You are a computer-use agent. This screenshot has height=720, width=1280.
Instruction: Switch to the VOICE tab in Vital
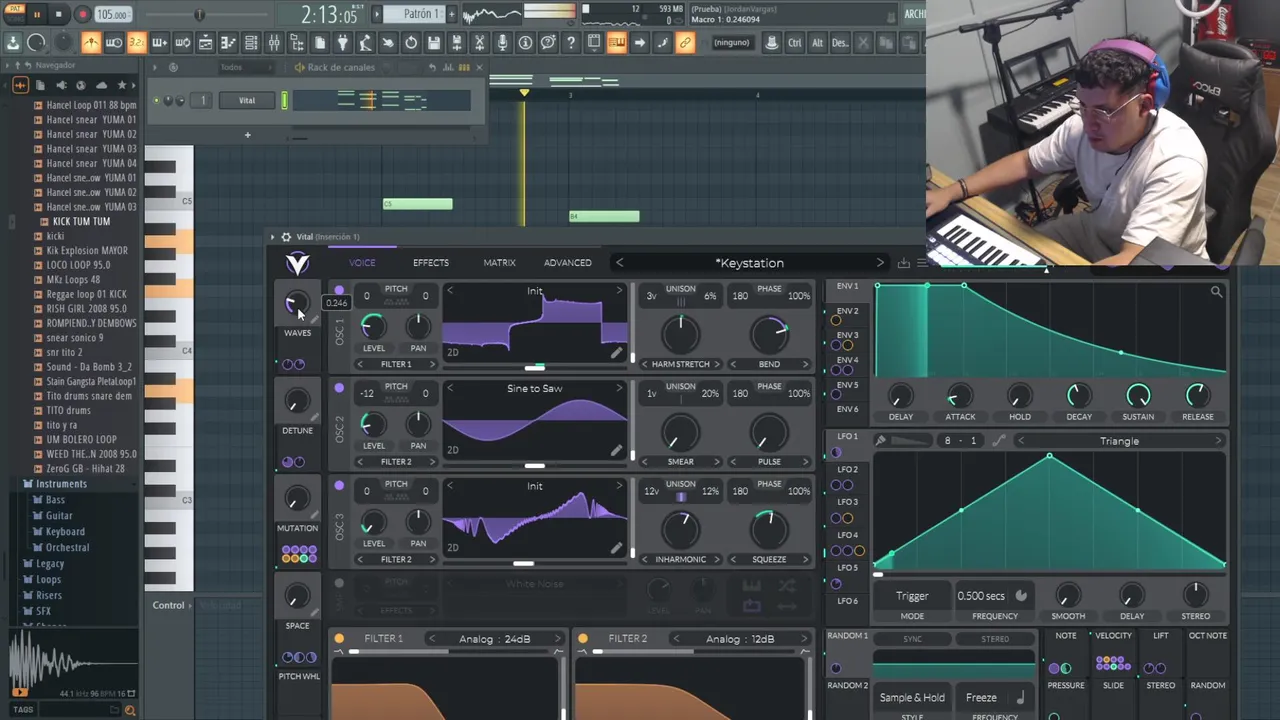362,263
